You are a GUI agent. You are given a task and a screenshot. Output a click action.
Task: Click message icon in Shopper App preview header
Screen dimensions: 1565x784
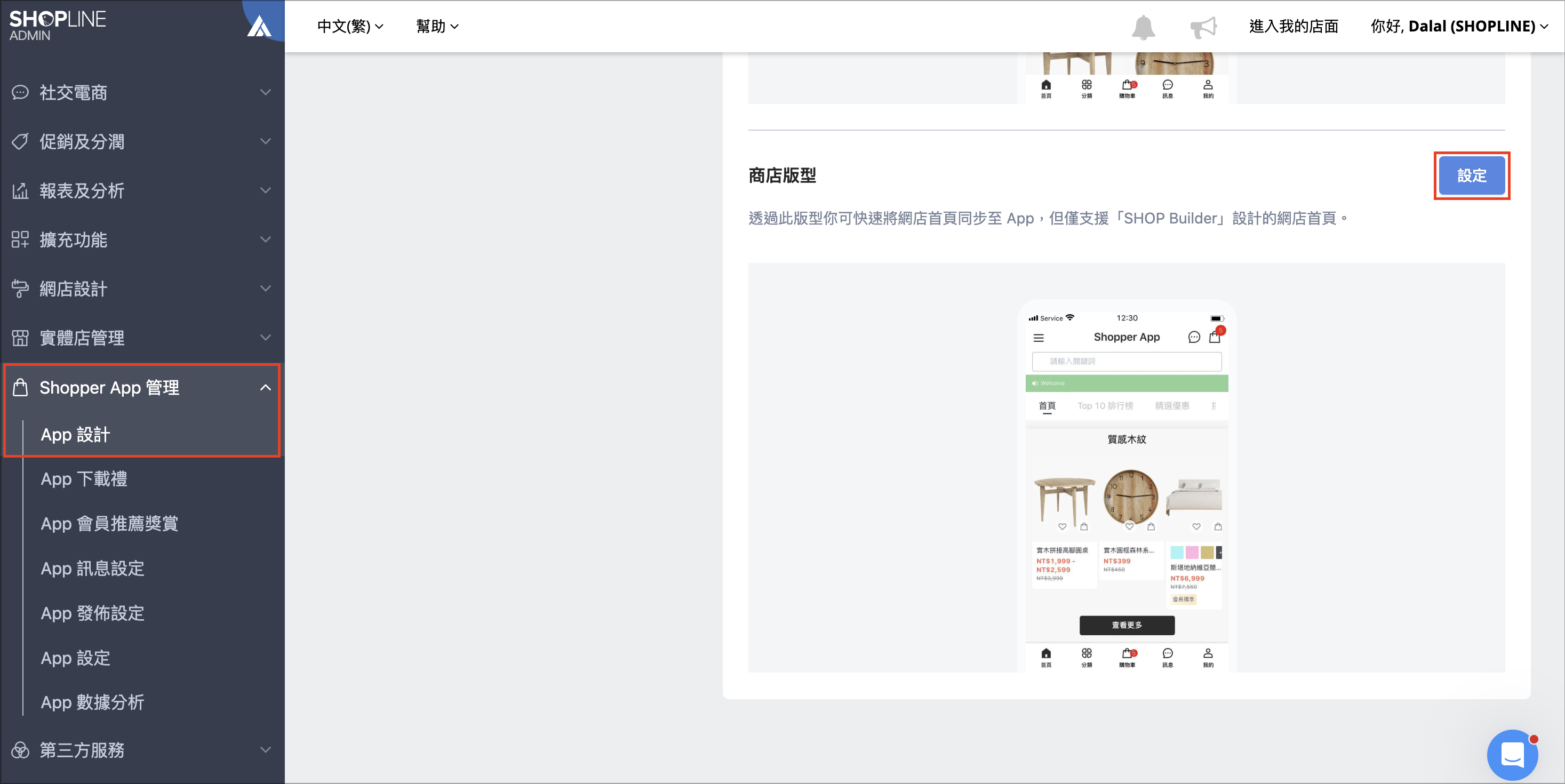click(x=1194, y=337)
